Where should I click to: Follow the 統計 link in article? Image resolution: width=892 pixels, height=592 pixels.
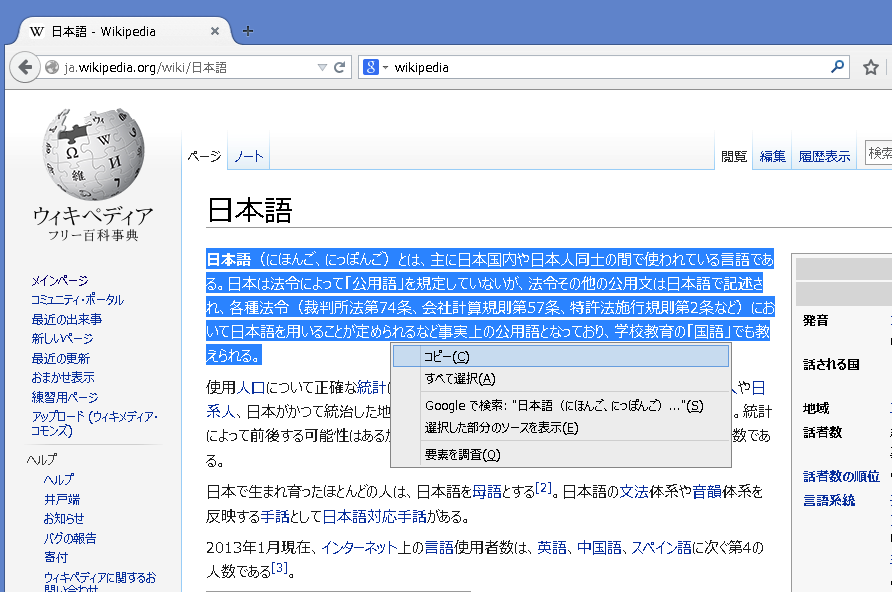[x=371, y=388]
